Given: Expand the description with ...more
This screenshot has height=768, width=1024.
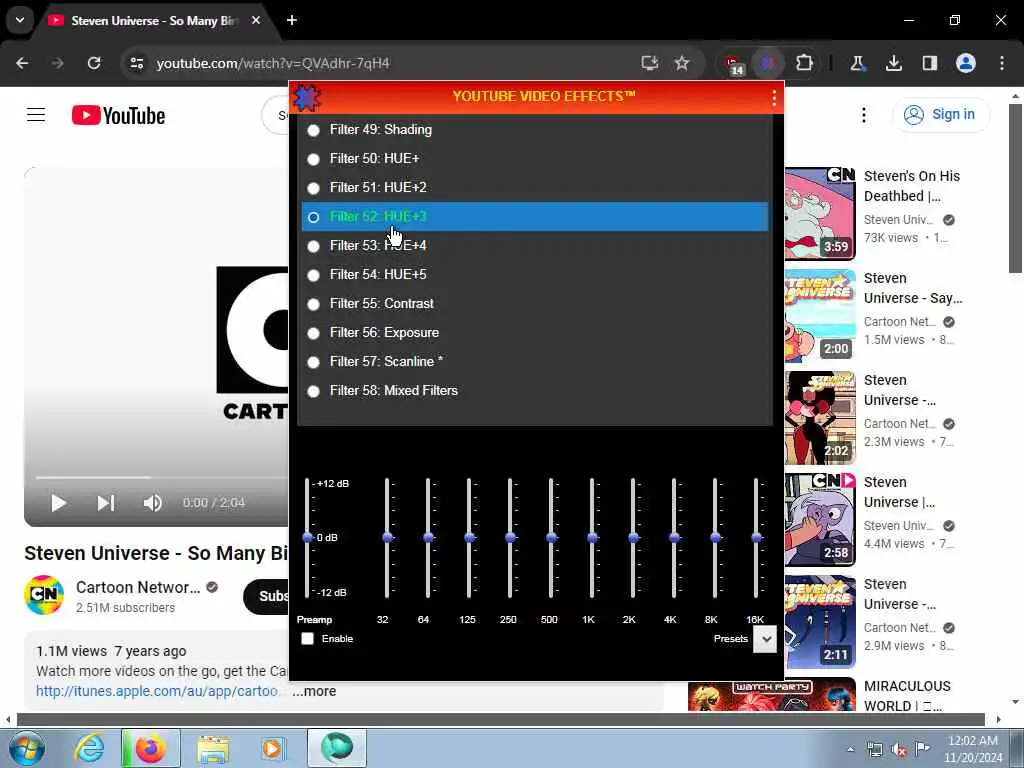Looking at the screenshot, I should coord(314,691).
